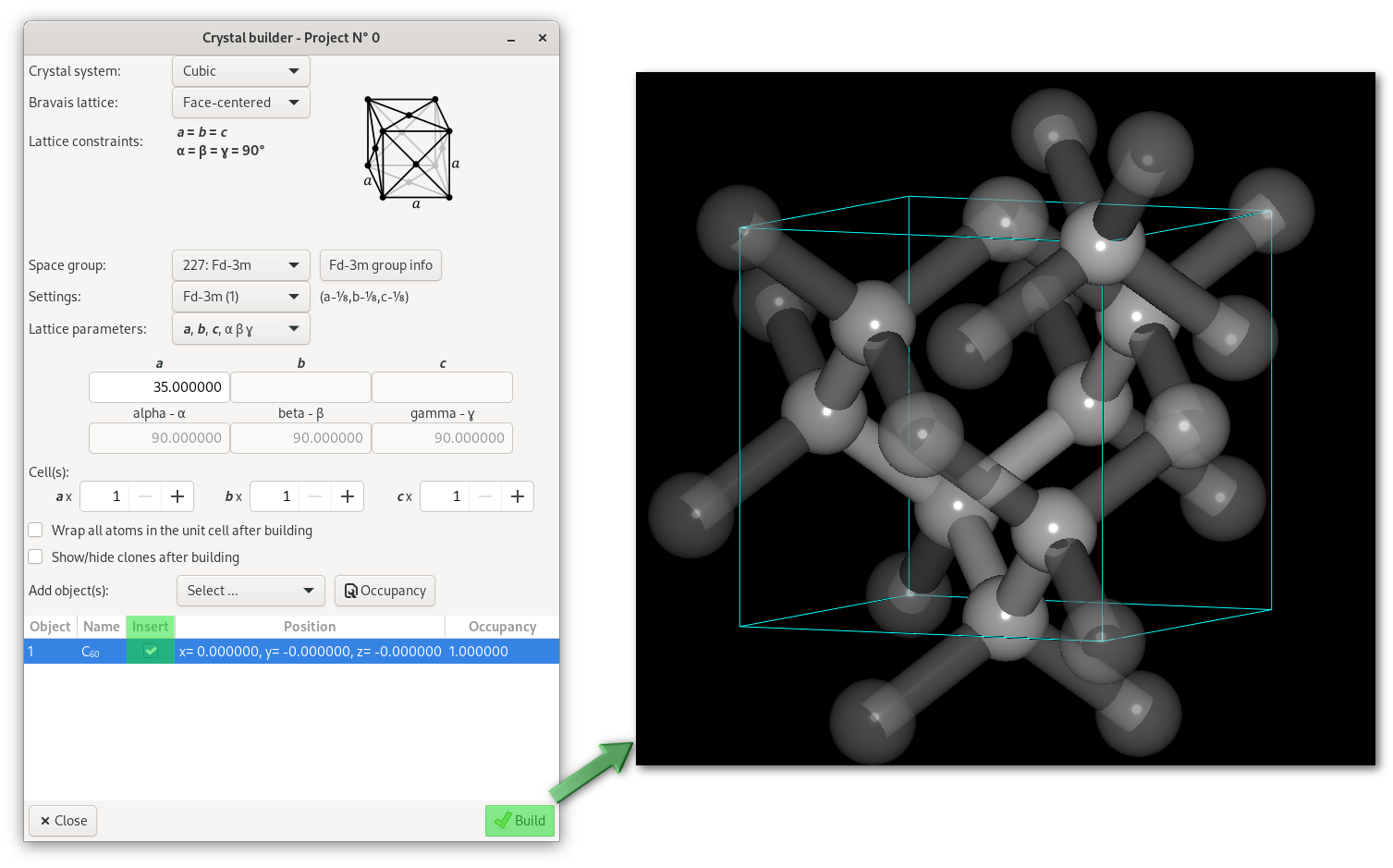1393x868 pixels.
Task: Minimize the Crystal builder window
Action: pyautogui.click(x=511, y=38)
